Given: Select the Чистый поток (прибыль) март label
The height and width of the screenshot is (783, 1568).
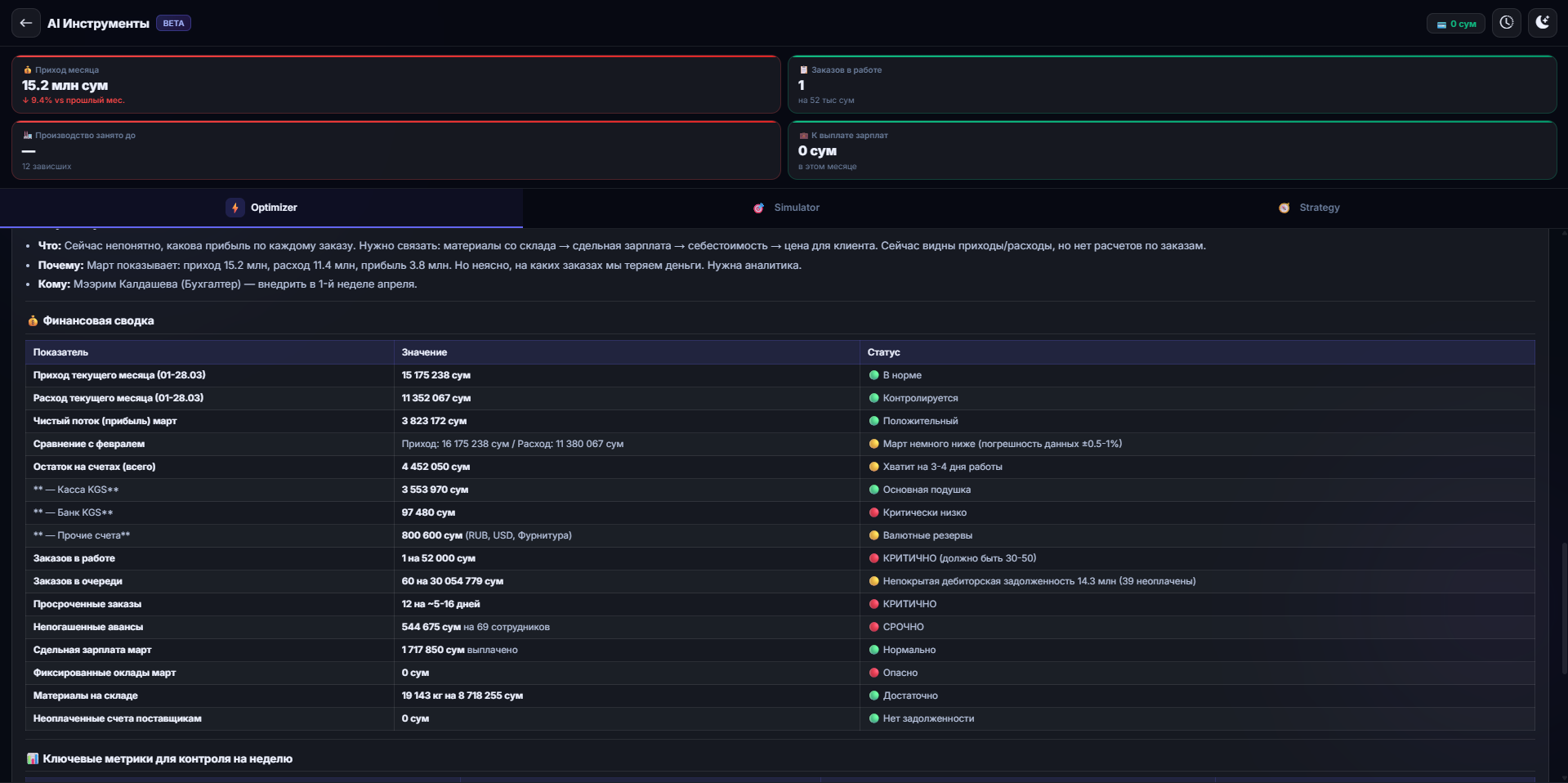Looking at the screenshot, I should [105, 421].
